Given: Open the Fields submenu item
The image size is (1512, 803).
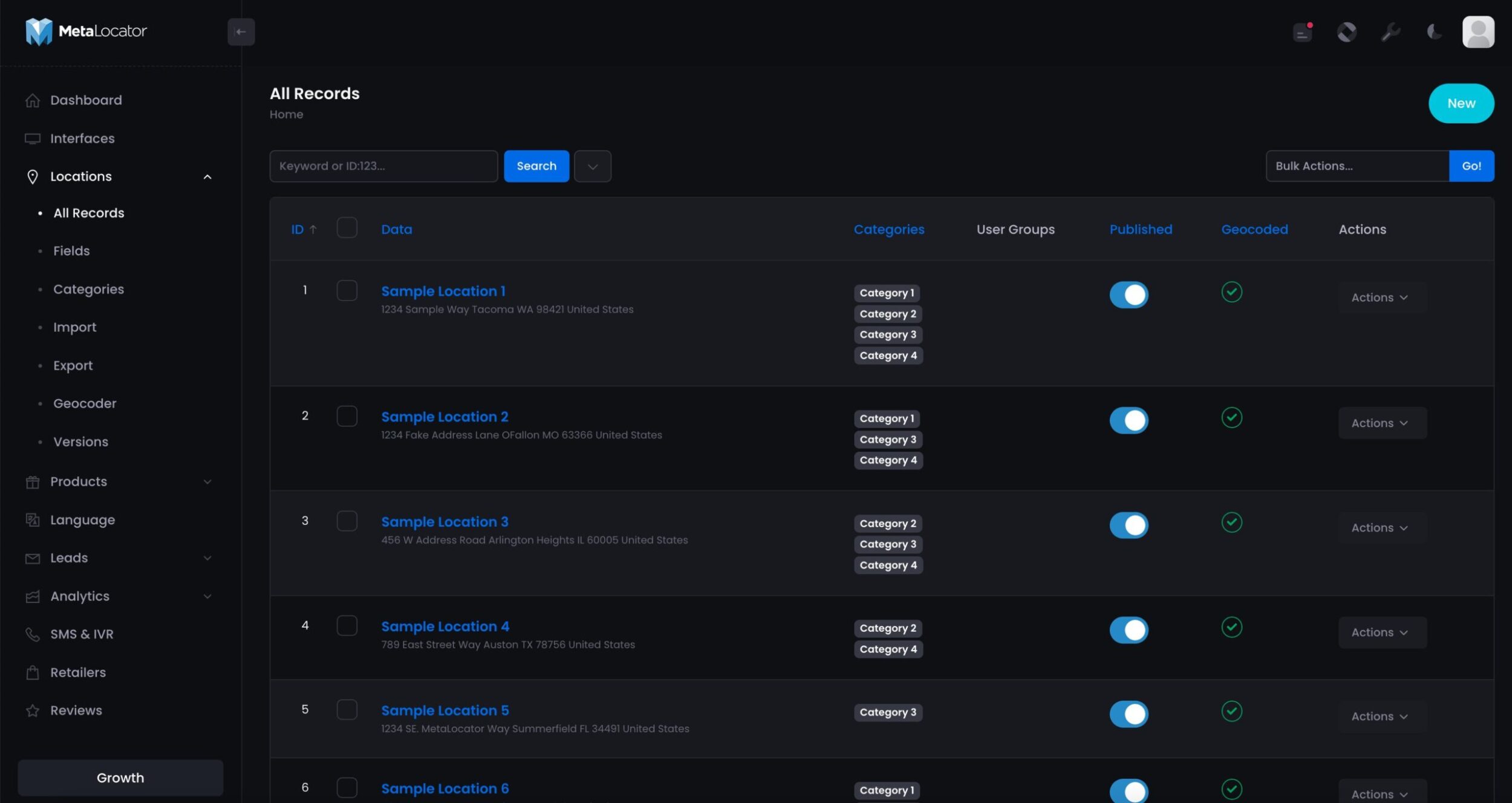Looking at the screenshot, I should point(71,251).
